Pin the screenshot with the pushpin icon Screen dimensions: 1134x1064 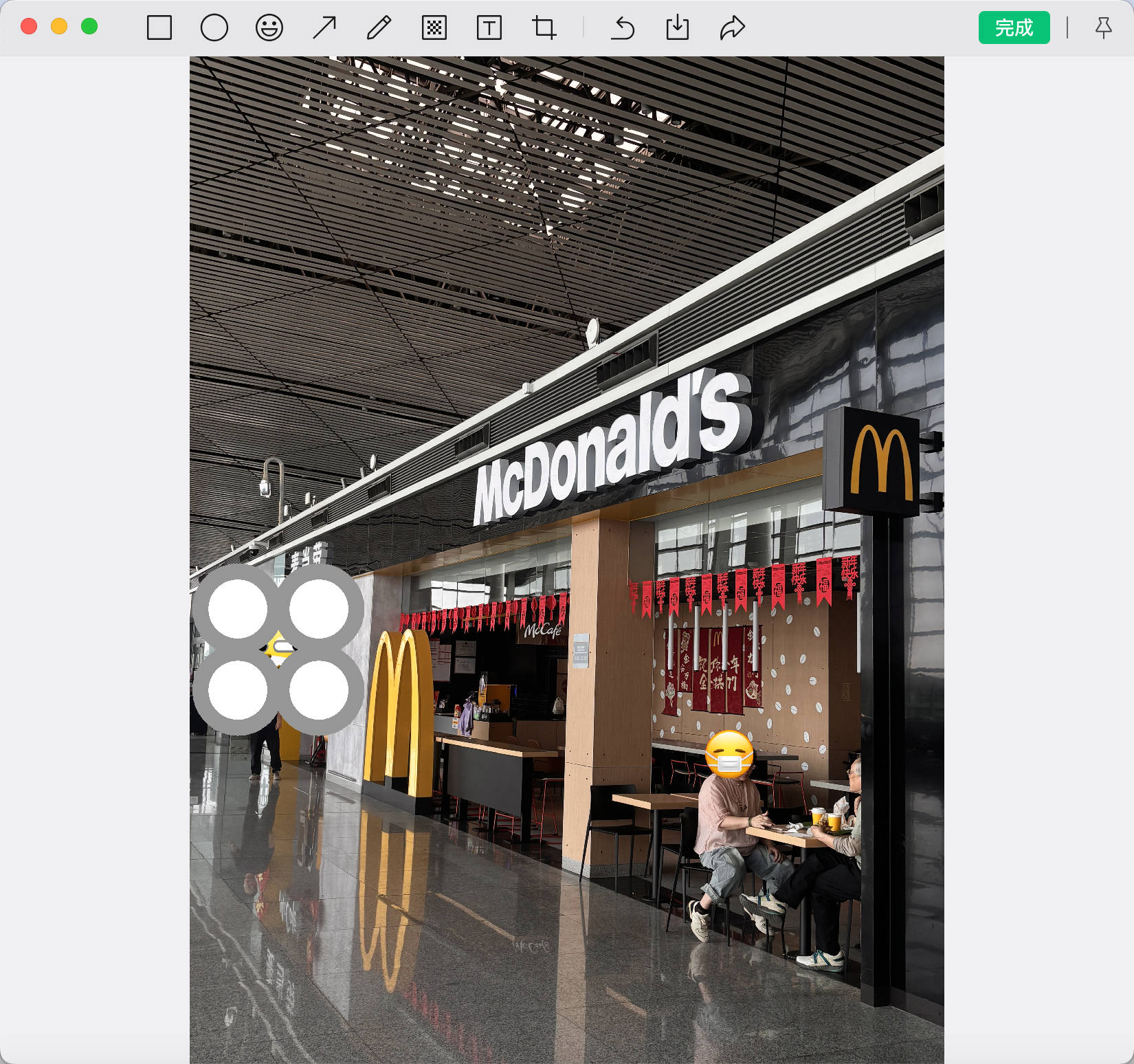1103,28
